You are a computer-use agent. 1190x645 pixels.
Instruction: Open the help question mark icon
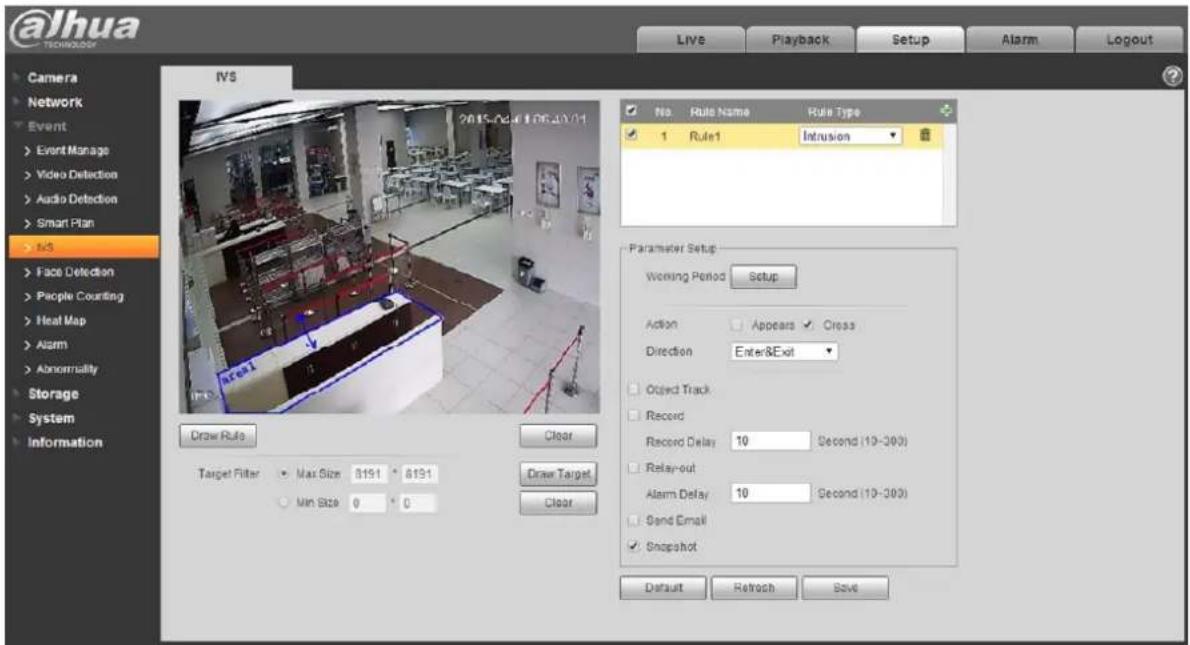click(x=1173, y=76)
